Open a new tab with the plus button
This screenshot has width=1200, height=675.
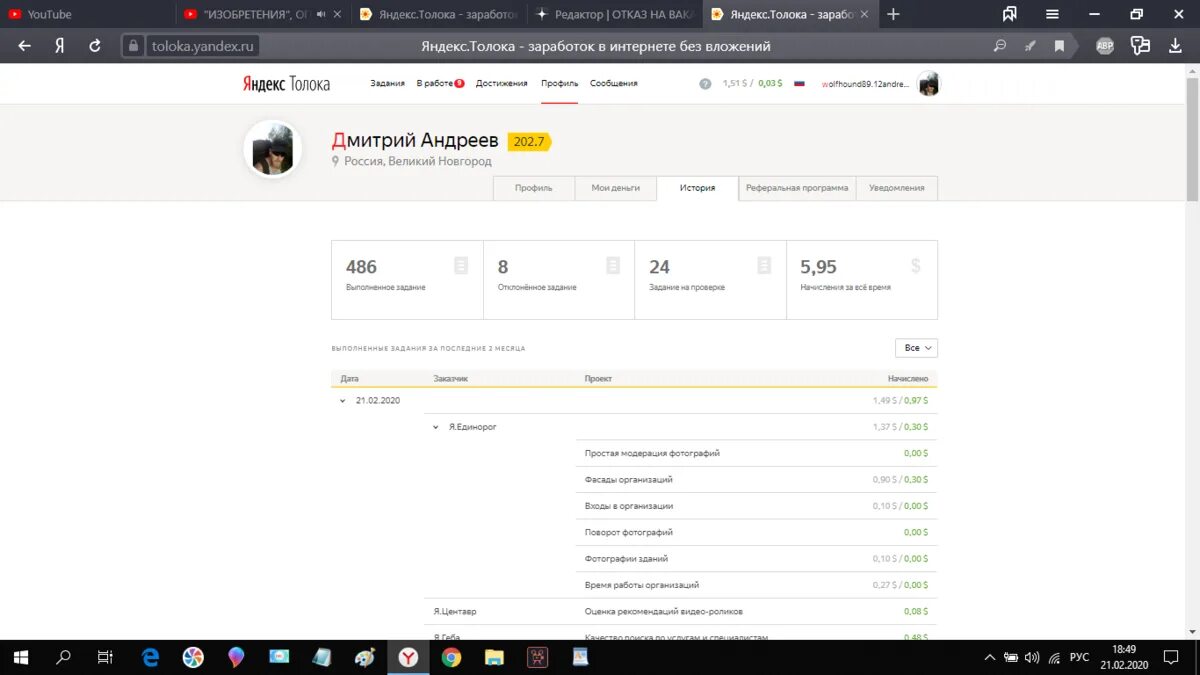893,14
